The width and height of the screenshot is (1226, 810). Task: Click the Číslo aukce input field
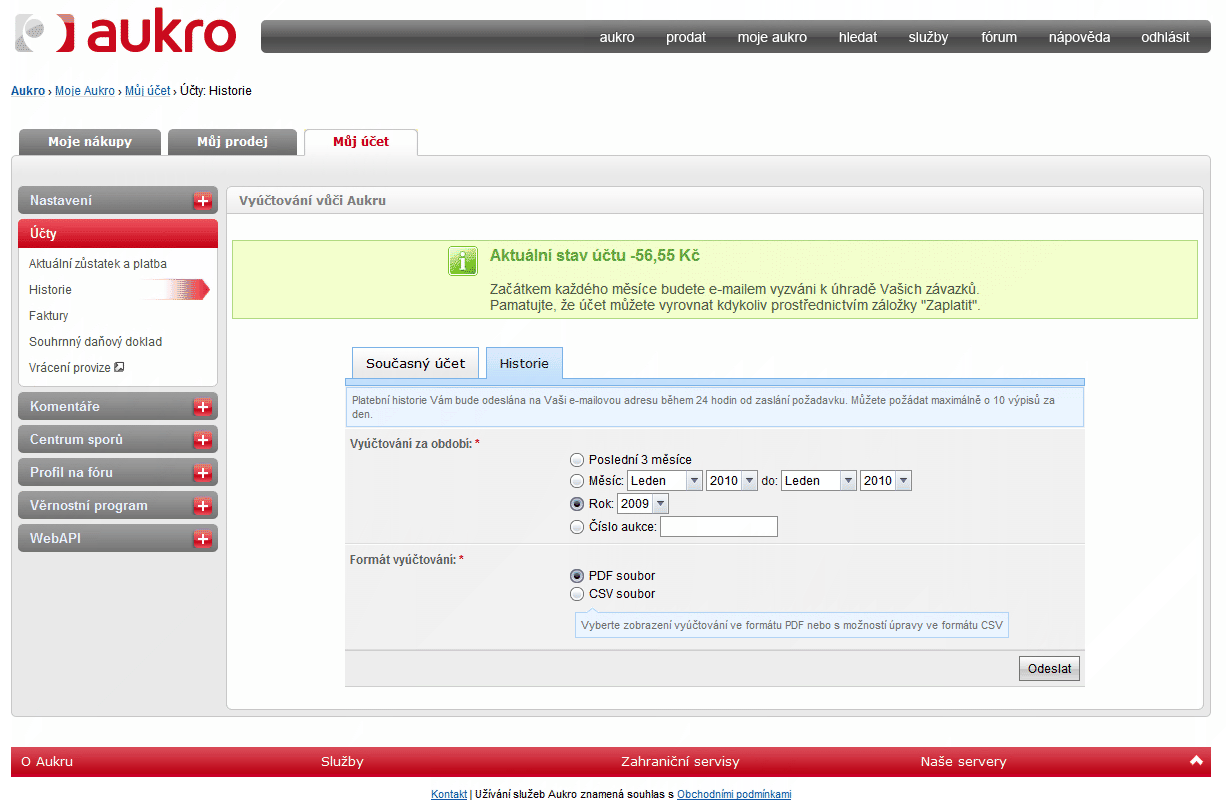point(719,527)
